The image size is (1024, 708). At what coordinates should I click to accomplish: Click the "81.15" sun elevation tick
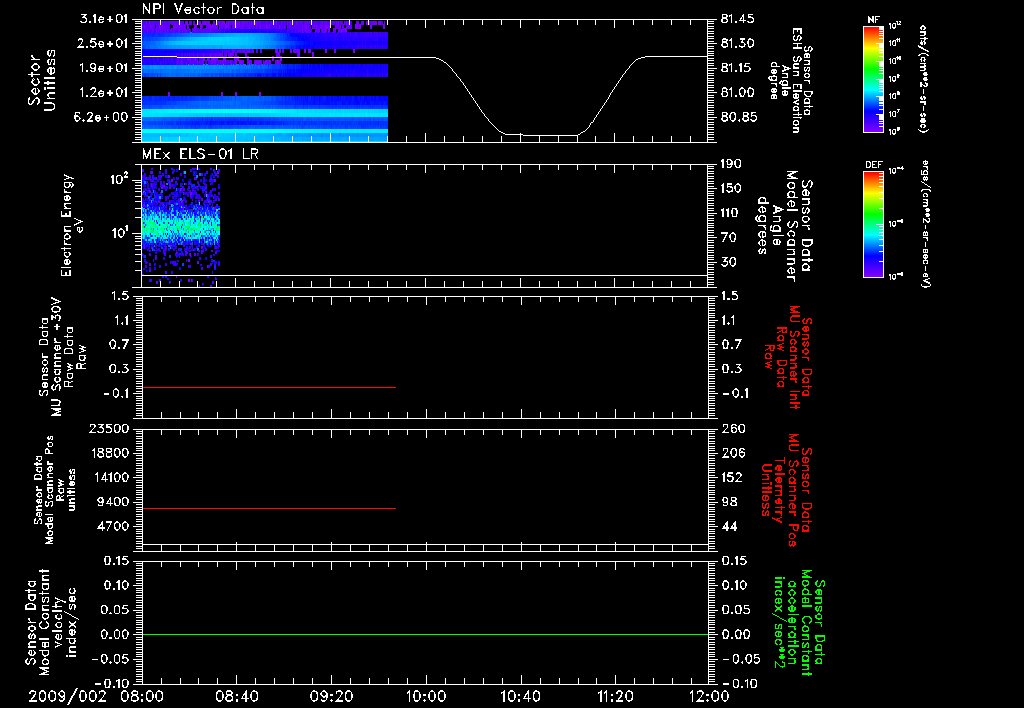737,68
